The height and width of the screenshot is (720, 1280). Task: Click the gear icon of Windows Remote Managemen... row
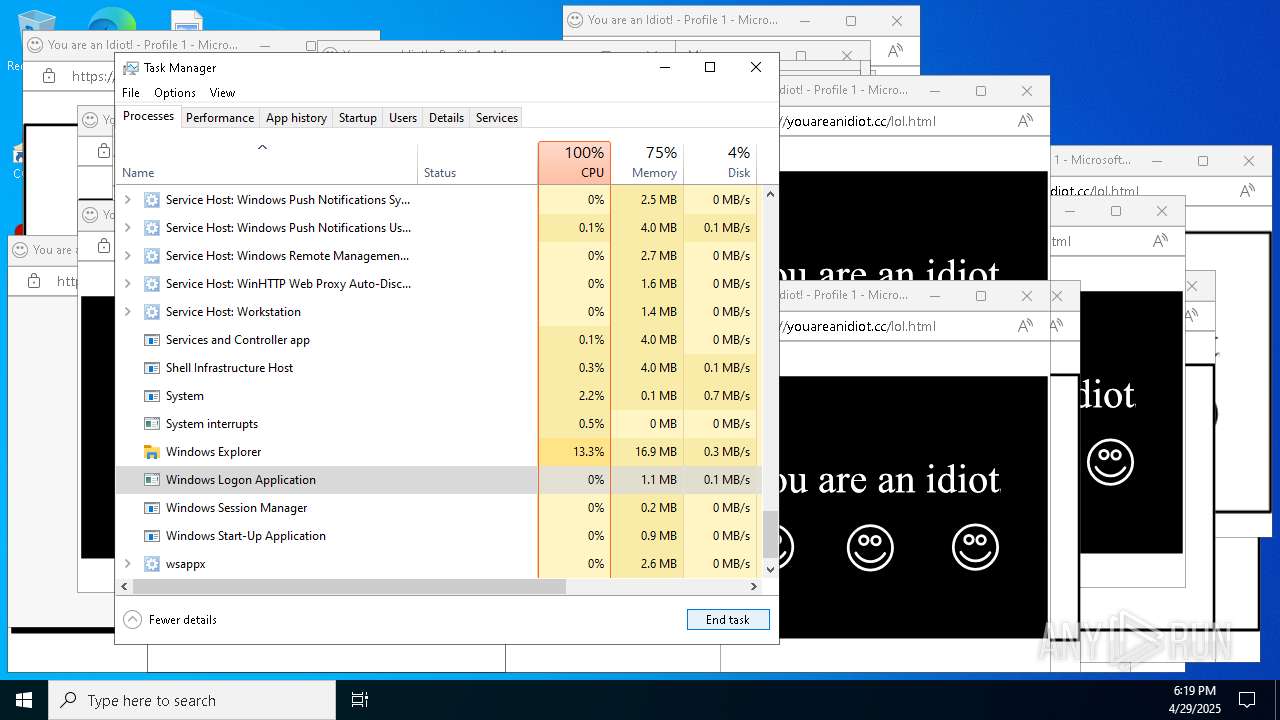click(152, 256)
